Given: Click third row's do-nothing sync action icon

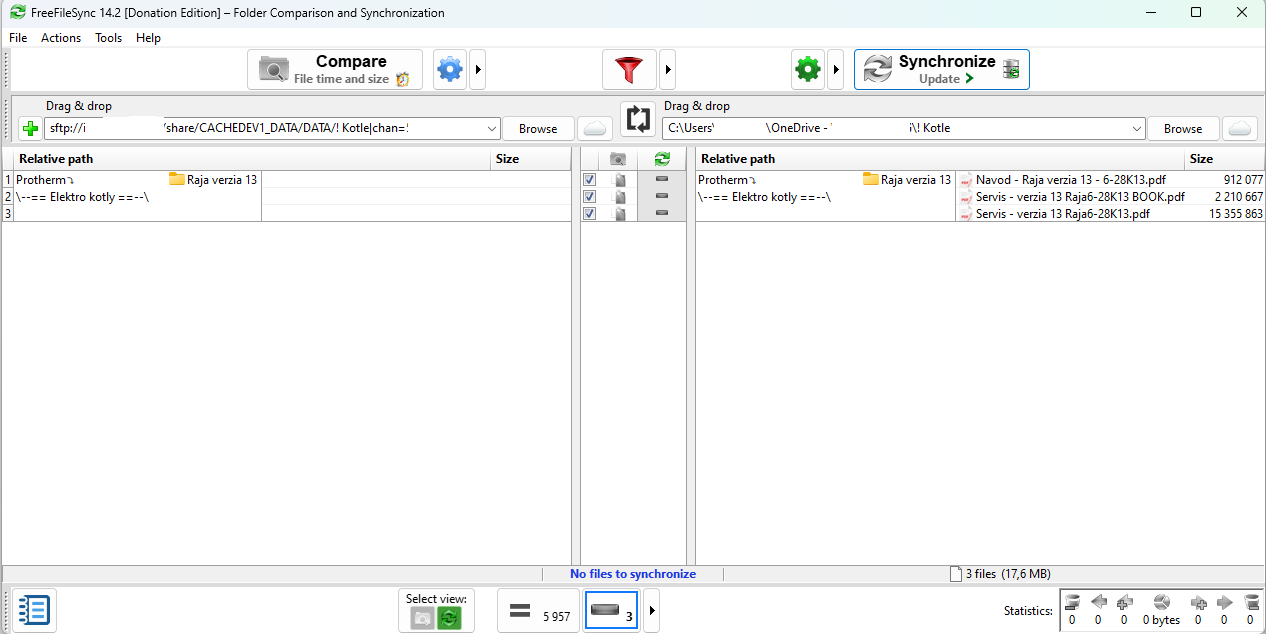Looking at the screenshot, I should 661,214.
